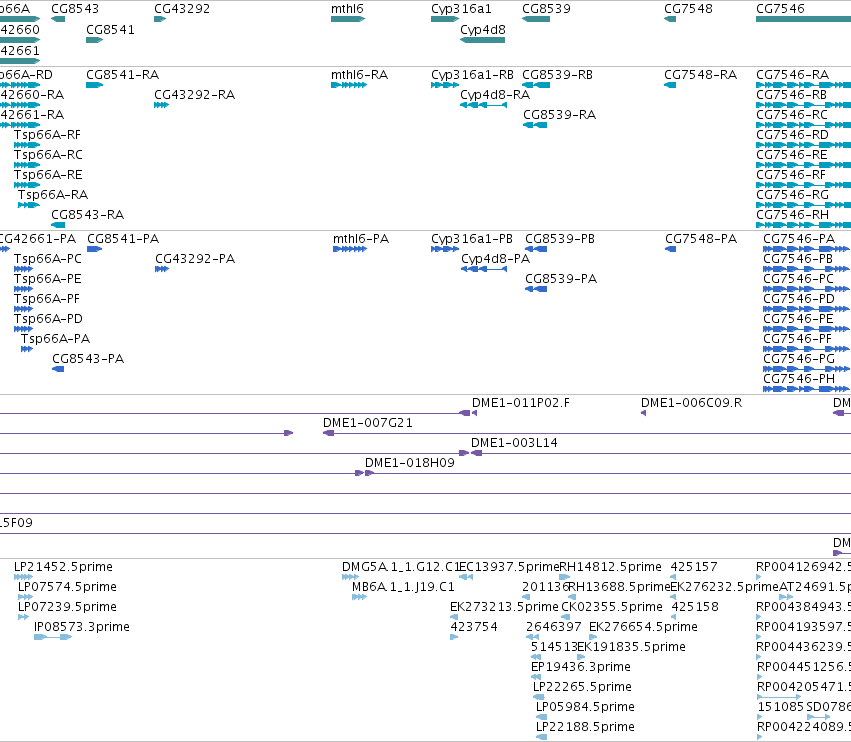851x742 pixels.
Task: Select protein CG8543-PA
Action: pyautogui.click(x=88, y=359)
